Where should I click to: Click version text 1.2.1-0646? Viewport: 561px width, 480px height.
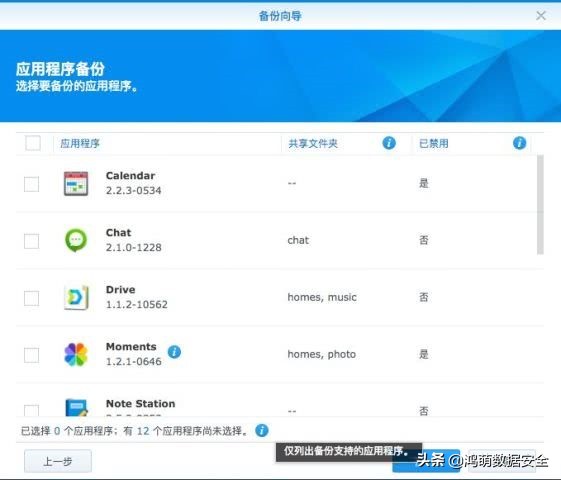tap(133, 361)
